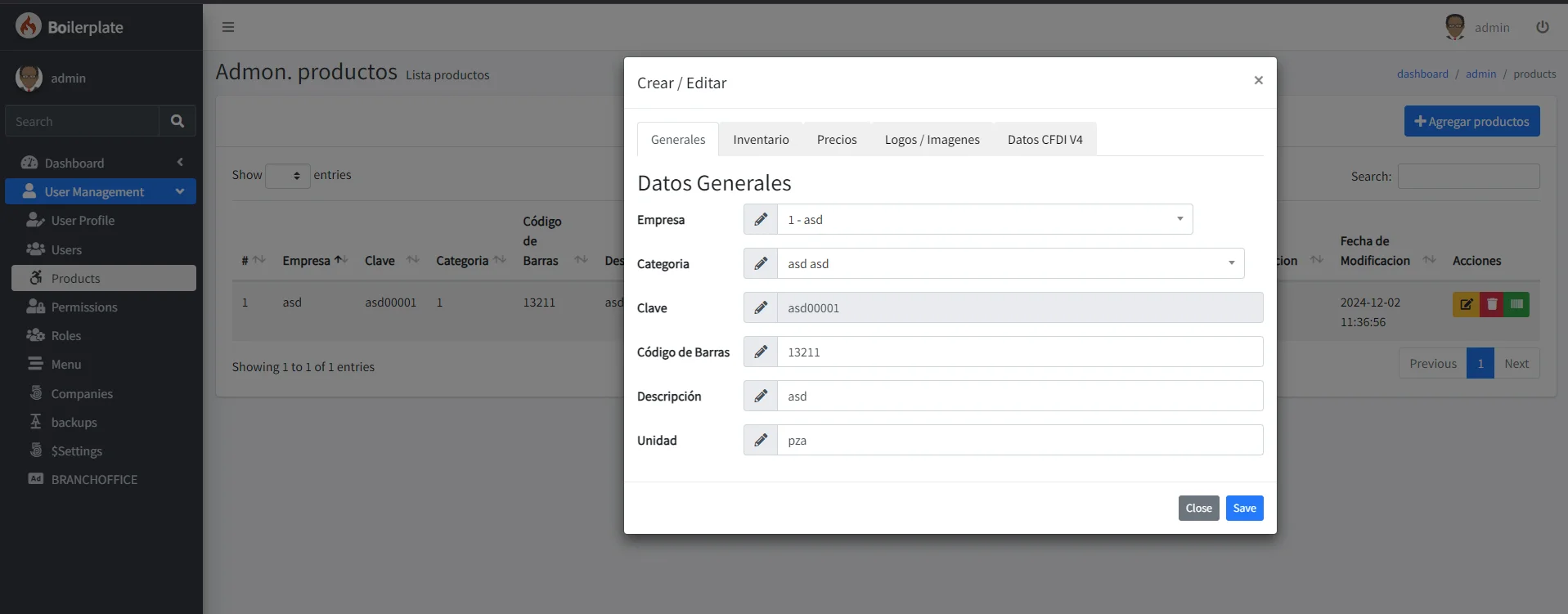Screen dimensions: 1568x614
Task: Click the Descripción input field
Action: [1019, 396]
